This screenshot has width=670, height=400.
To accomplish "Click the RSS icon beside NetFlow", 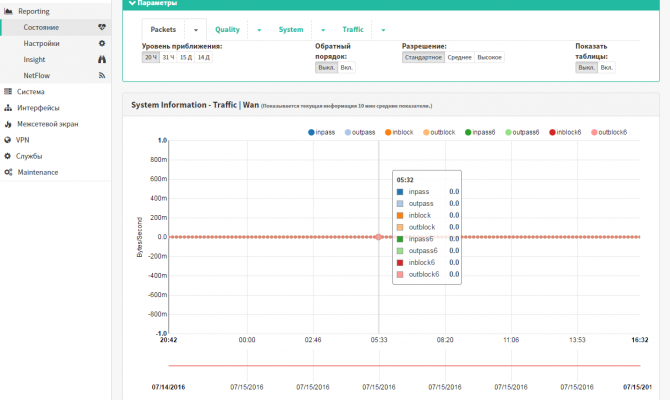I will pyautogui.click(x=102, y=75).
